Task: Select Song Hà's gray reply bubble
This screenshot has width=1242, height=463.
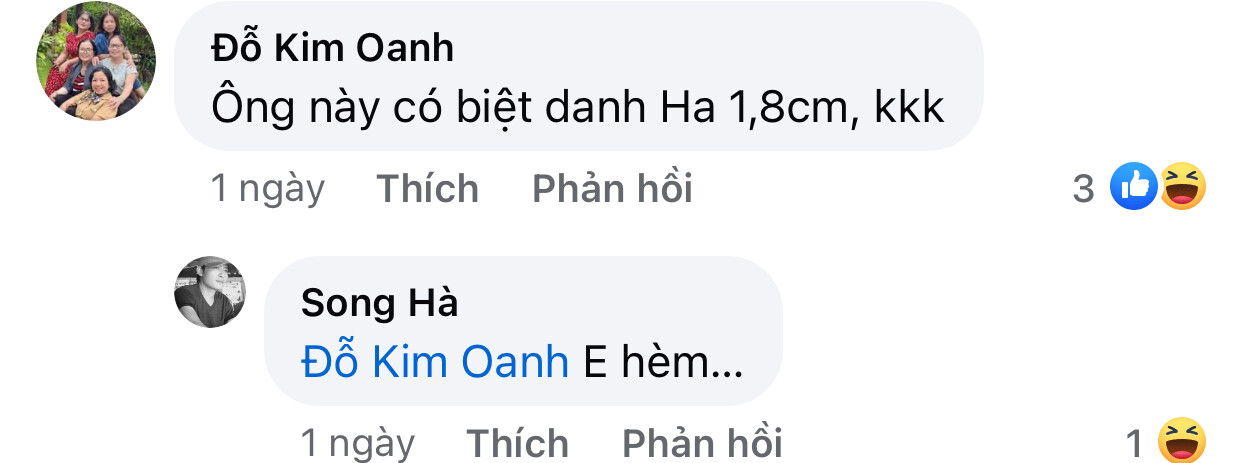Action: pyautogui.click(x=523, y=331)
